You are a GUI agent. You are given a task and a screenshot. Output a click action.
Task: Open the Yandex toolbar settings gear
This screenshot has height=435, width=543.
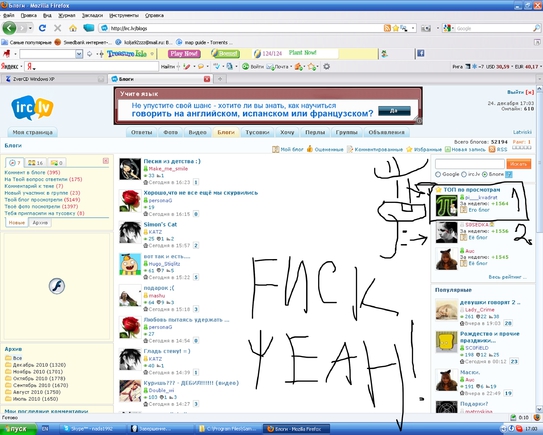coord(327,66)
